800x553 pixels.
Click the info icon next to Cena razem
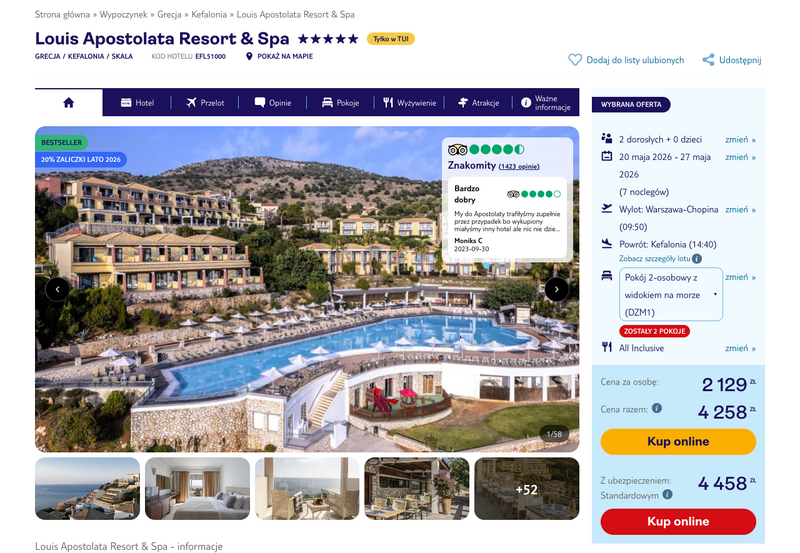[657, 408]
